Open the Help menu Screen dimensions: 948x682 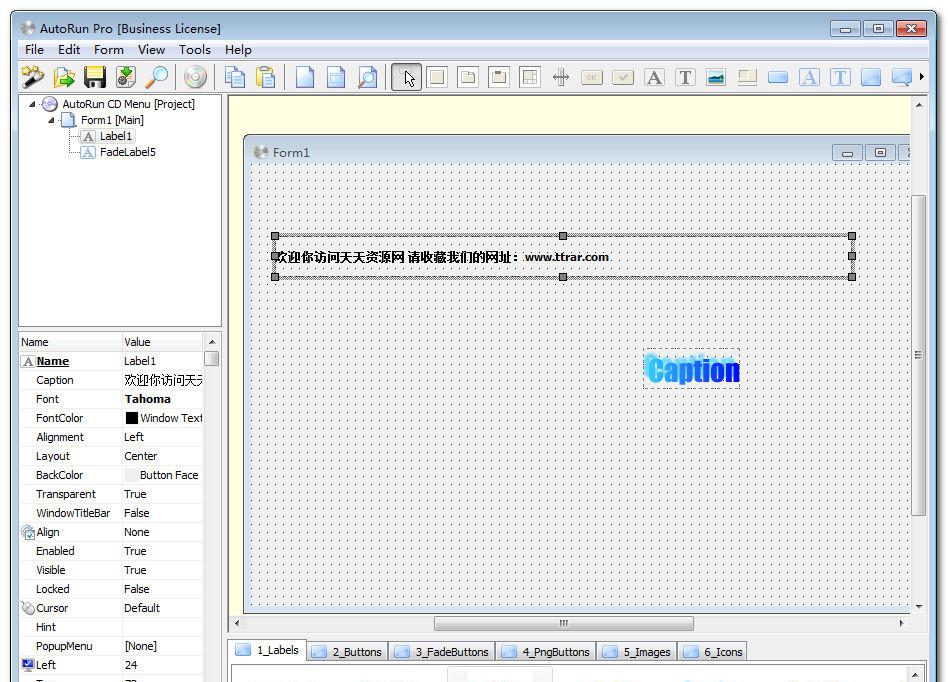click(238, 50)
